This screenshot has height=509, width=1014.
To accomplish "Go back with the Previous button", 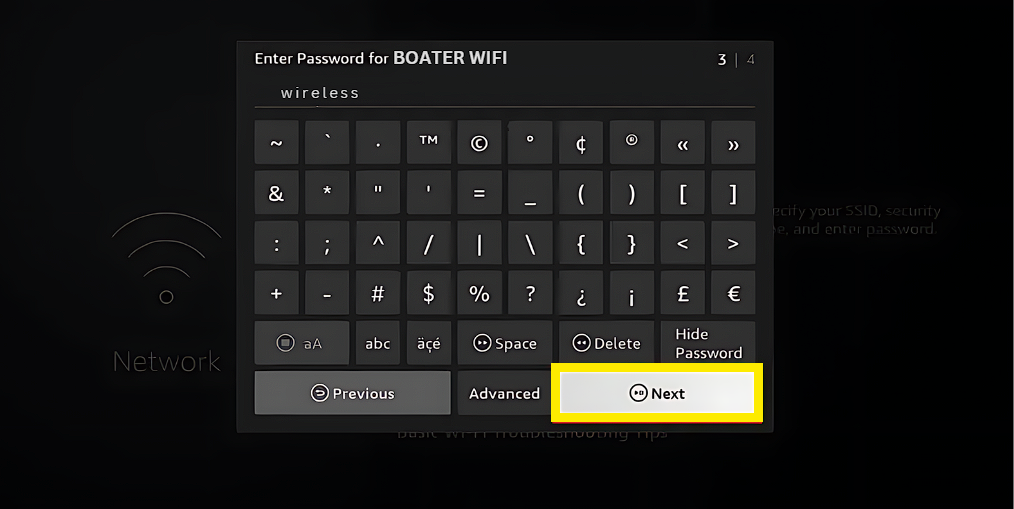I will 352,393.
